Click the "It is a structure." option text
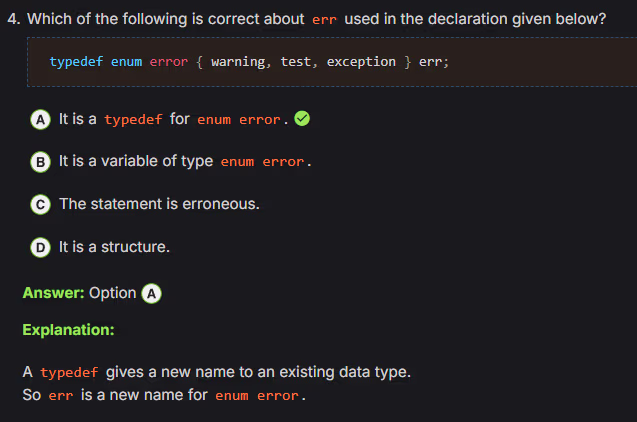Screen dimensions: 637x422 (114, 246)
